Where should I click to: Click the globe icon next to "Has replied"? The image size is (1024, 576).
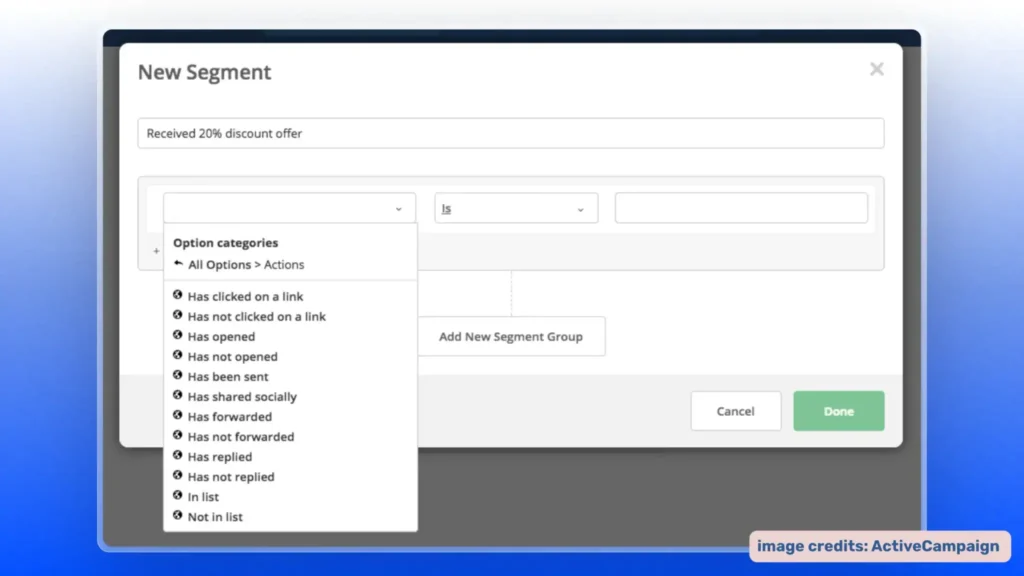tap(177, 456)
